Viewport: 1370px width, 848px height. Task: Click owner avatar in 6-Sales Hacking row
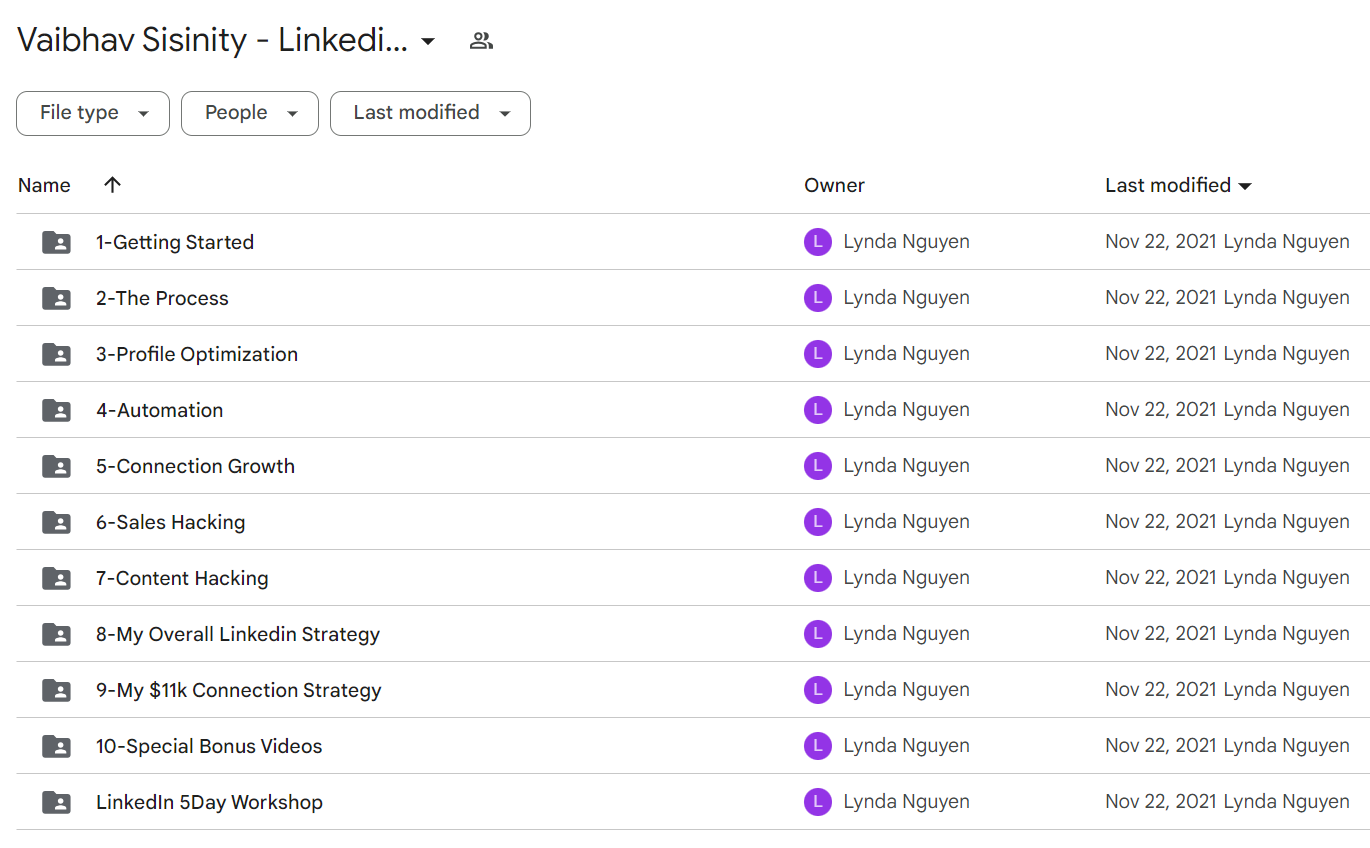818,522
